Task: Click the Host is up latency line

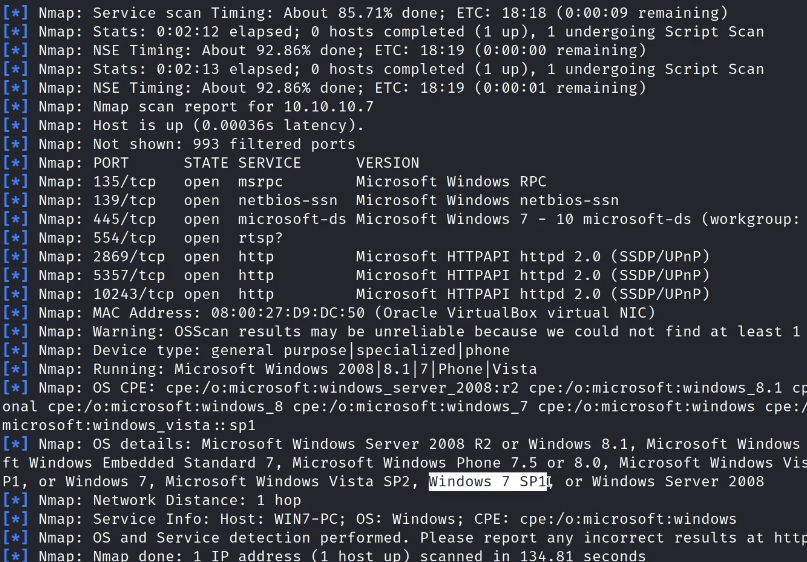Action: (228, 126)
